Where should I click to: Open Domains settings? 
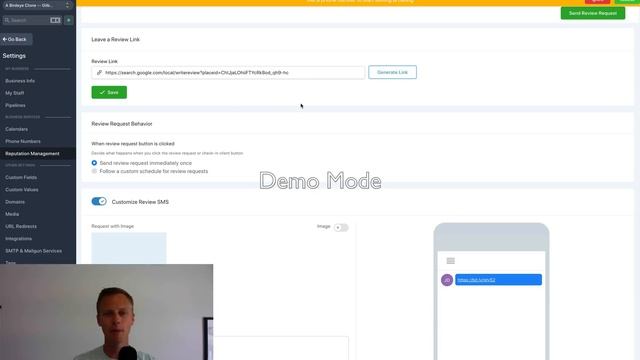(15, 202)
